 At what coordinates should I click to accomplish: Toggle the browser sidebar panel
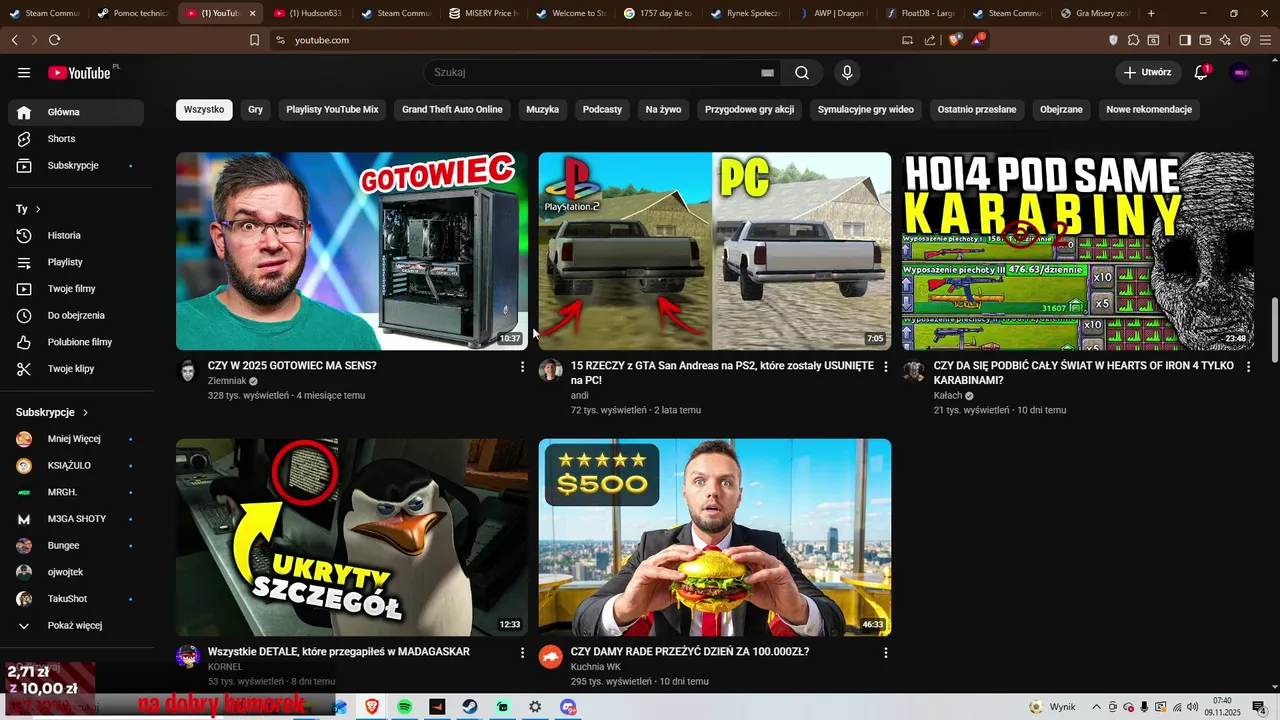tap(1185, 40)
